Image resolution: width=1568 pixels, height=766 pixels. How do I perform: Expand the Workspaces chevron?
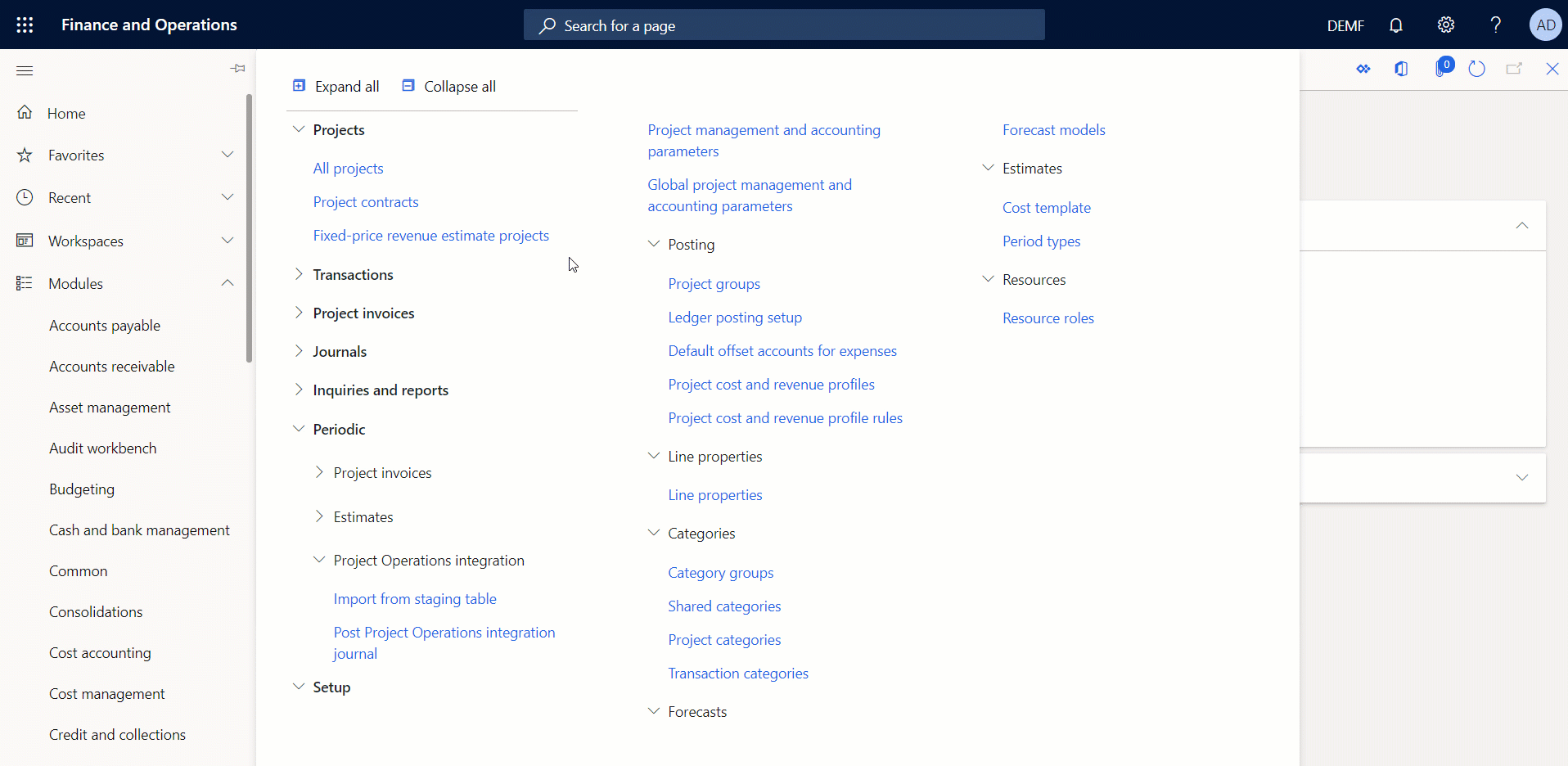click(228, 241)
